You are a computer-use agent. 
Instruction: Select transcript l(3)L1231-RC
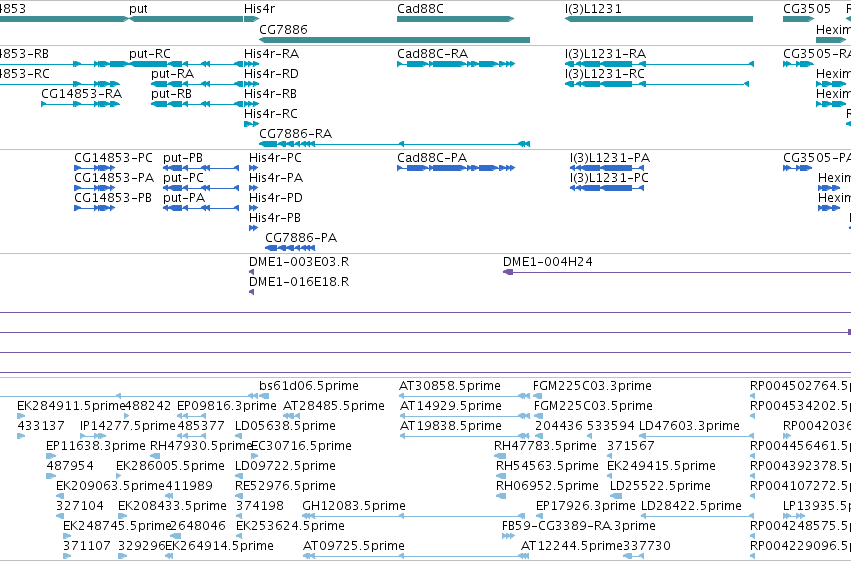point(657,84)
